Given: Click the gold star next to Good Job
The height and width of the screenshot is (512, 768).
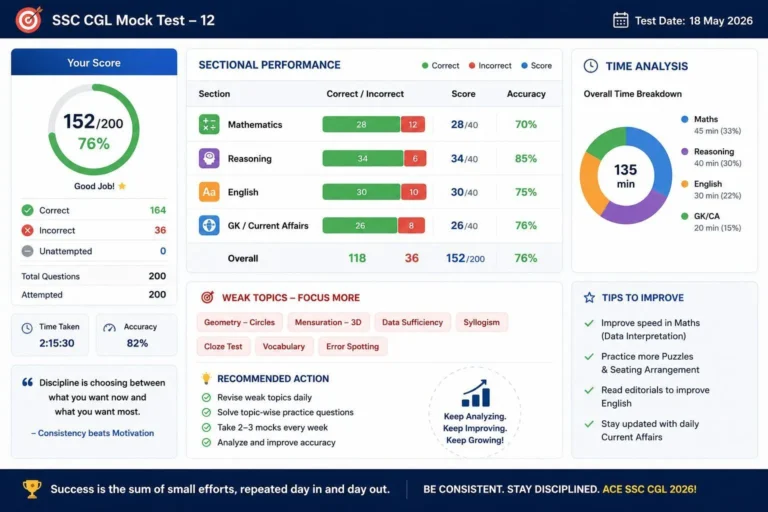Looking at the screenshot, I should [122, 186].
